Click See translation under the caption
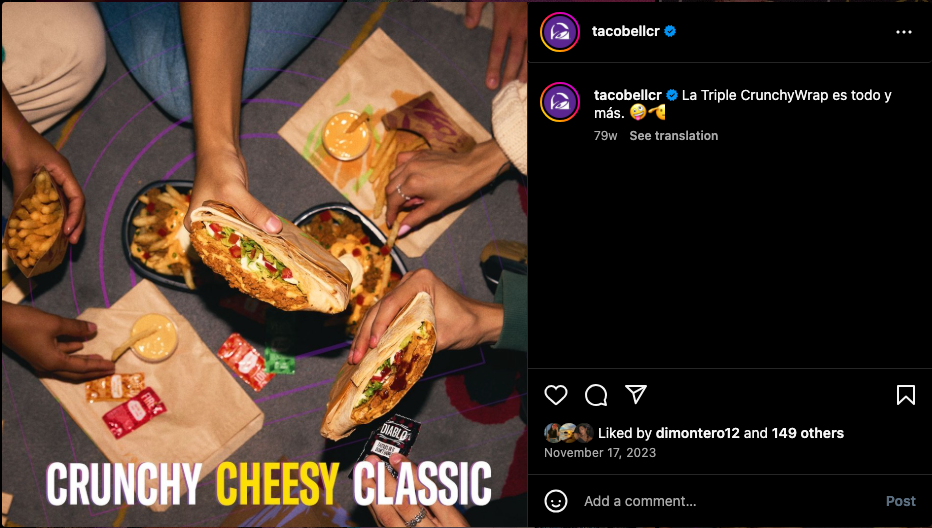The image size is (932, 528). coord(673,136)
